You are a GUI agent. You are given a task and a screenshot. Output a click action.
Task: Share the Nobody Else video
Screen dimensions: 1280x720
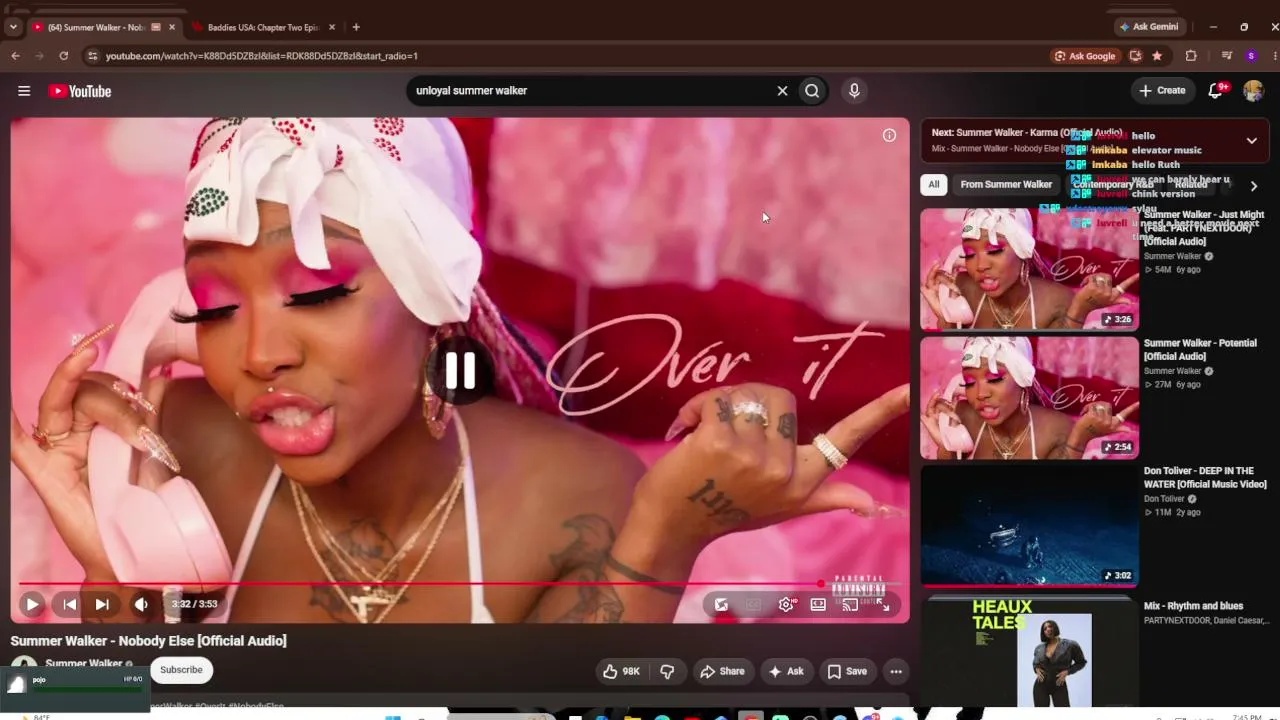[x=722, y=671]
